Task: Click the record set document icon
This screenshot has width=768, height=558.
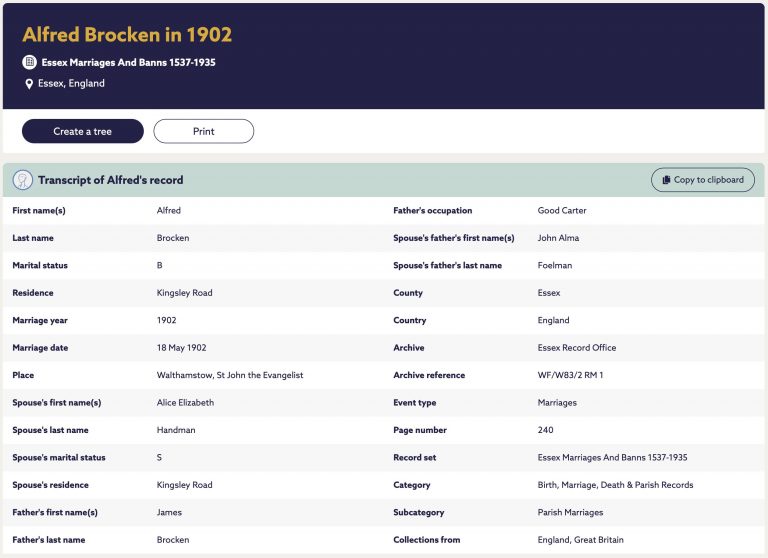Action: point(30,62)
